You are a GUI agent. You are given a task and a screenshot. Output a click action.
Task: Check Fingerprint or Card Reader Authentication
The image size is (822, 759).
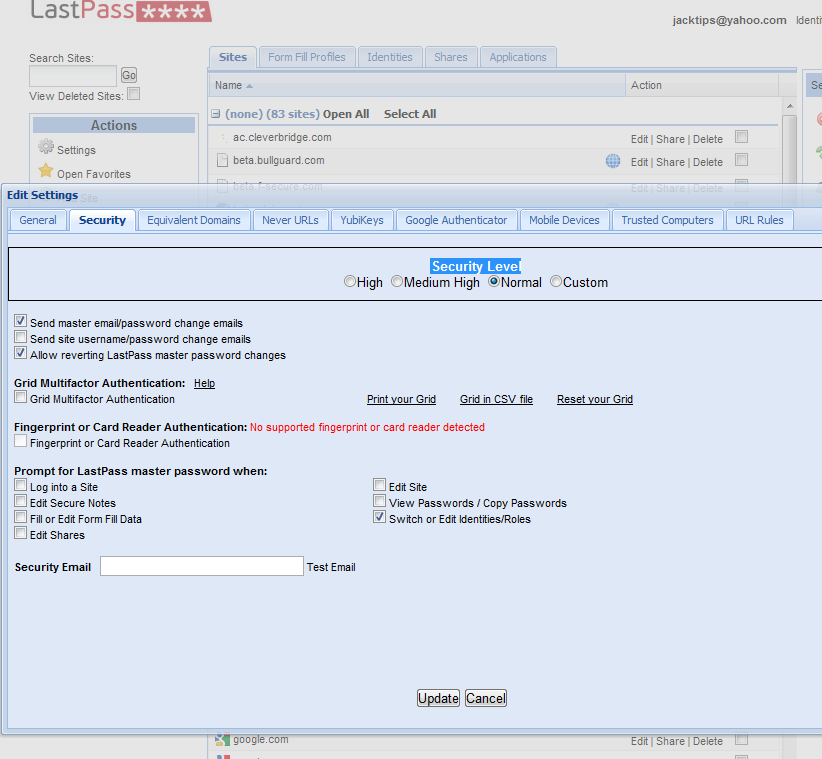pyautogui.click(x=20, y=441)
